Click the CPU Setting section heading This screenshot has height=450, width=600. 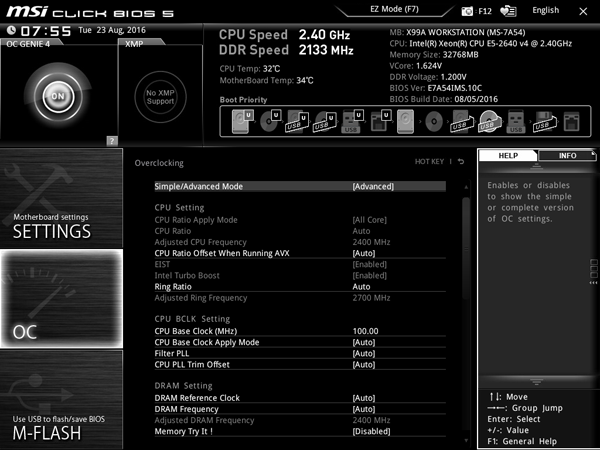179,207
